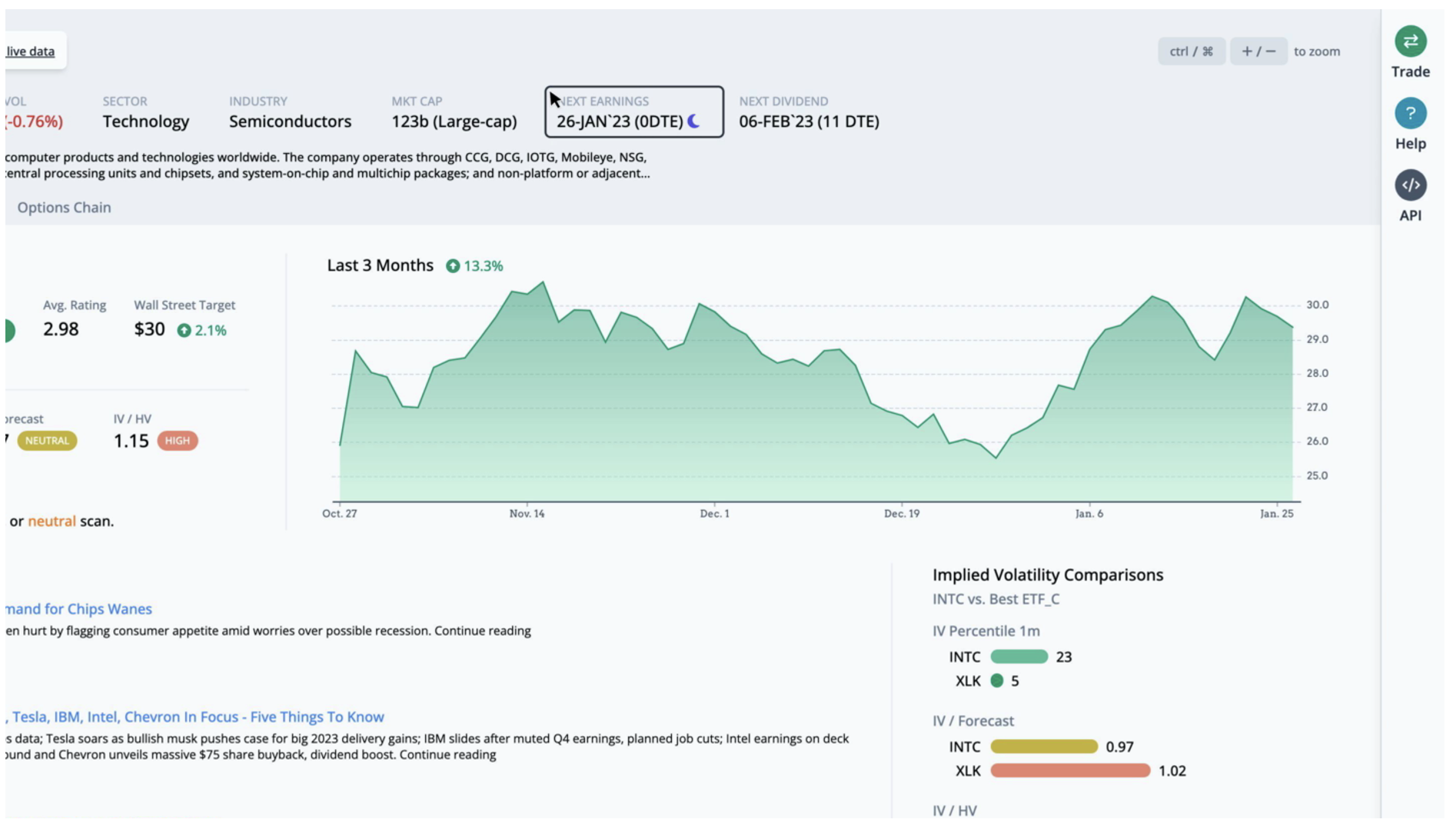The width and height of the screenshot is (1456, 826).
Task: Open the "Continue reading" chips demand article
Action: point(483,631)
